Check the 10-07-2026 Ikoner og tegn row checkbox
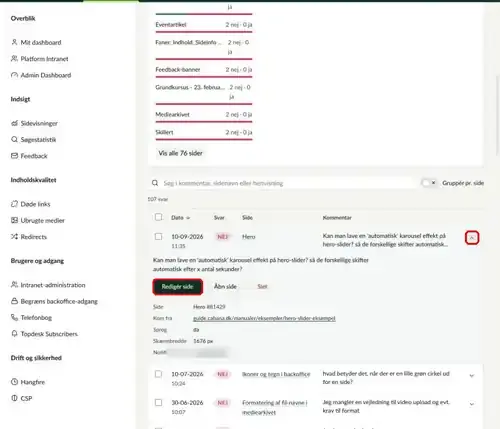 158,374
